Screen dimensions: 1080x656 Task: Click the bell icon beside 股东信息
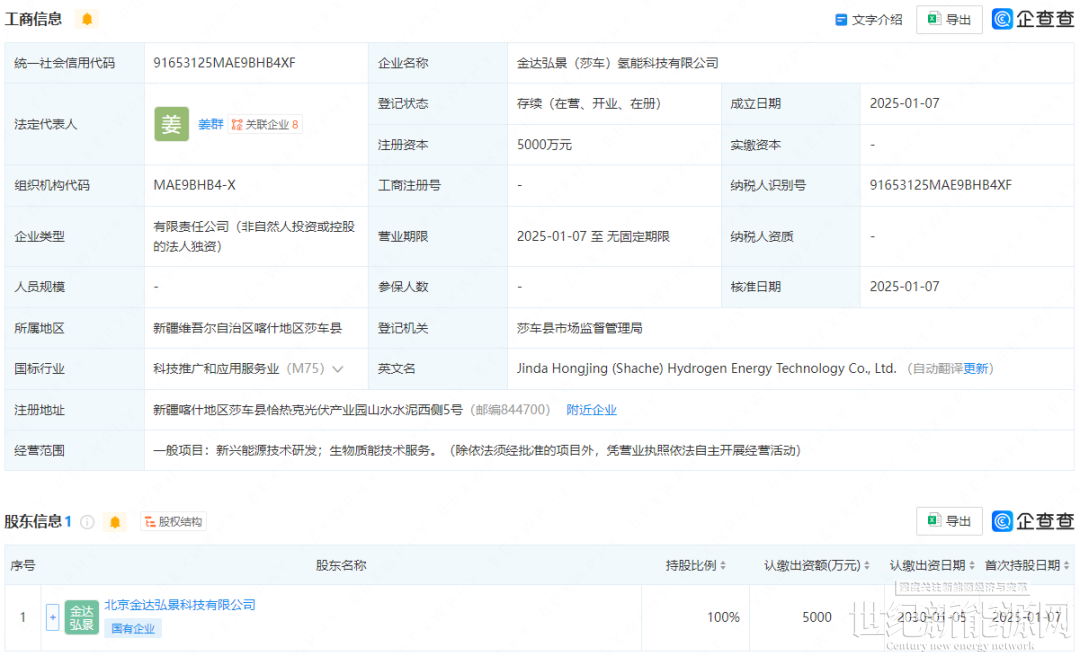click(x=115, y=522)
